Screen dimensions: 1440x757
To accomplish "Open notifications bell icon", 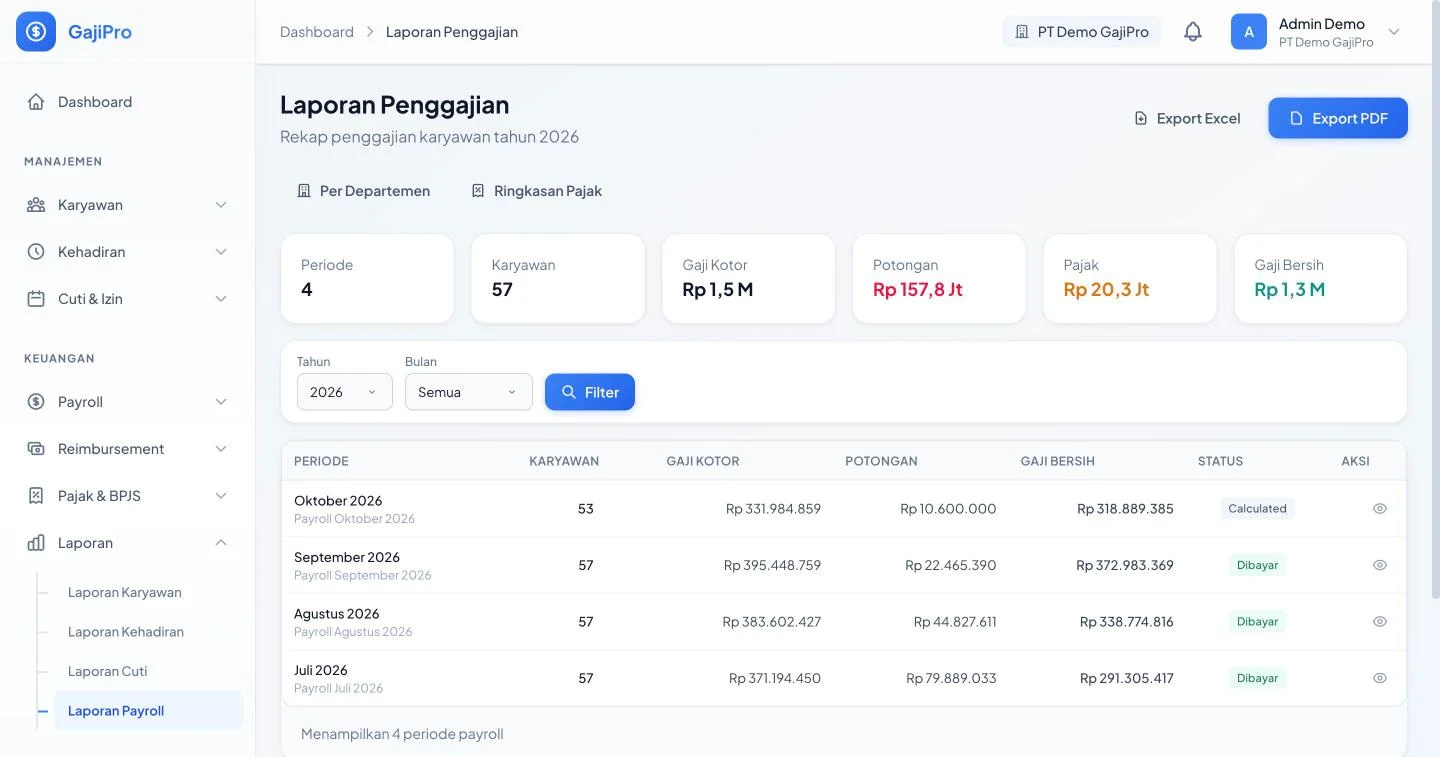I will click(1193, 32).
